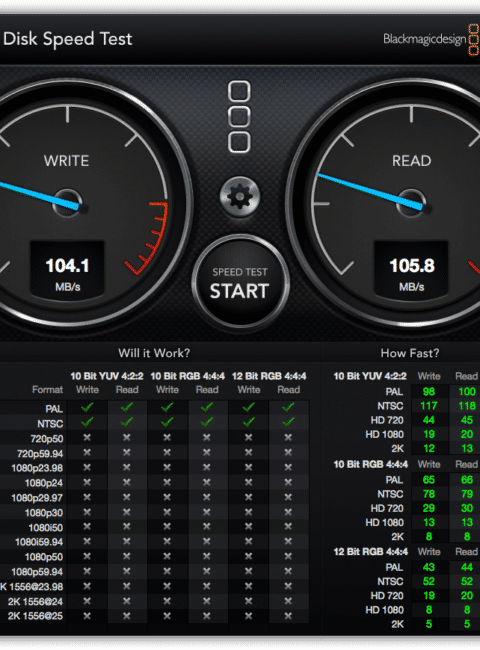Click NTSC 12 Bit RGB Read checkmark
Image resolution: width=480 pixels, height=650 pixels.
pyautogui.click(x=288, y=422)
